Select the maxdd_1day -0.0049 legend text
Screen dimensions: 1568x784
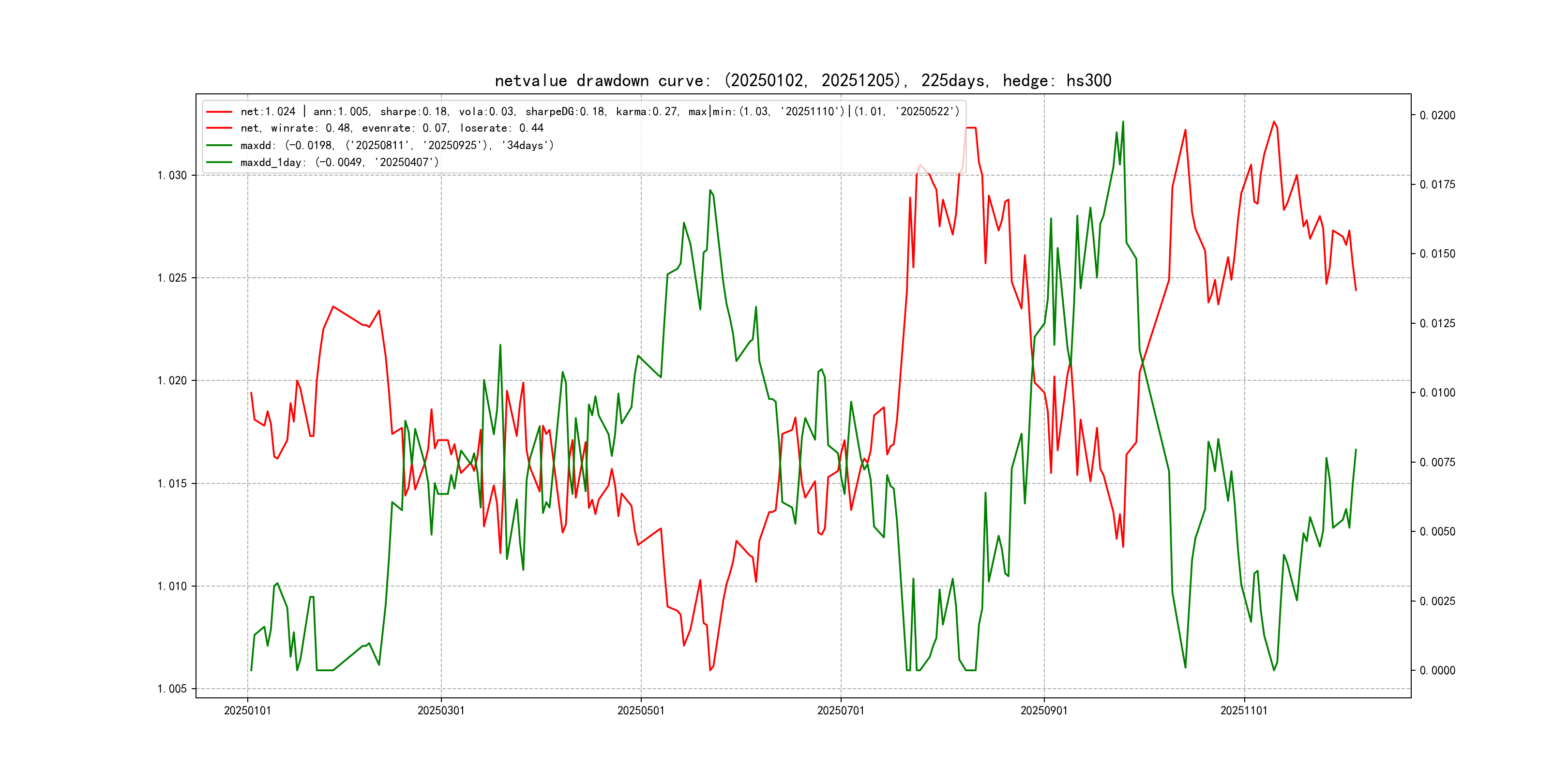click(339, 163)
